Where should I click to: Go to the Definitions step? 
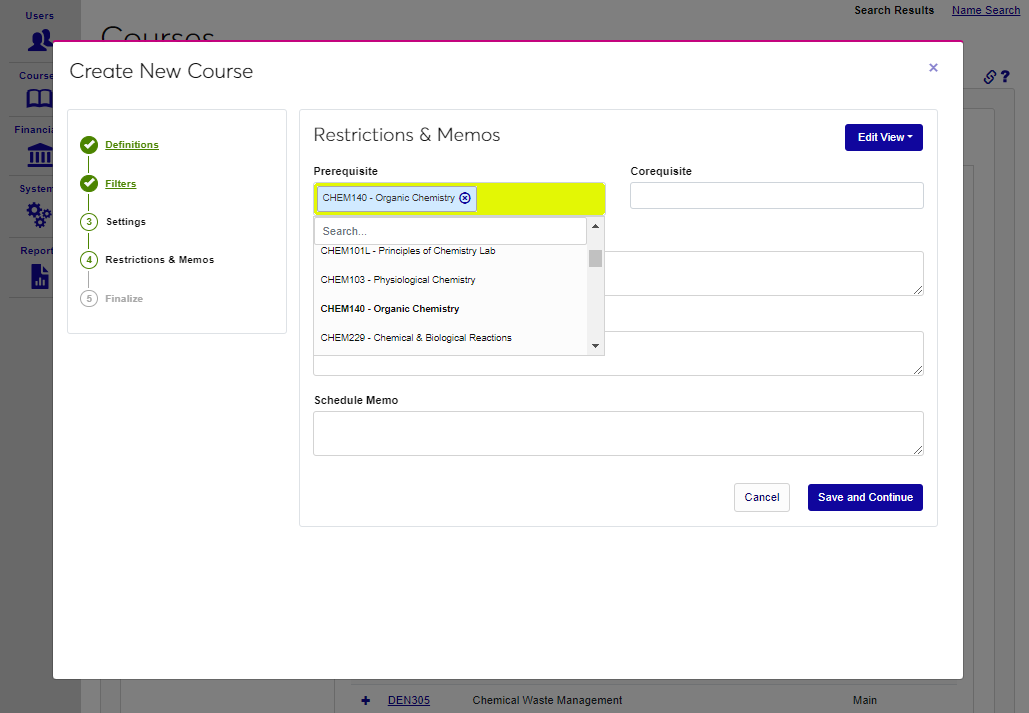click(x=132, y=145)
